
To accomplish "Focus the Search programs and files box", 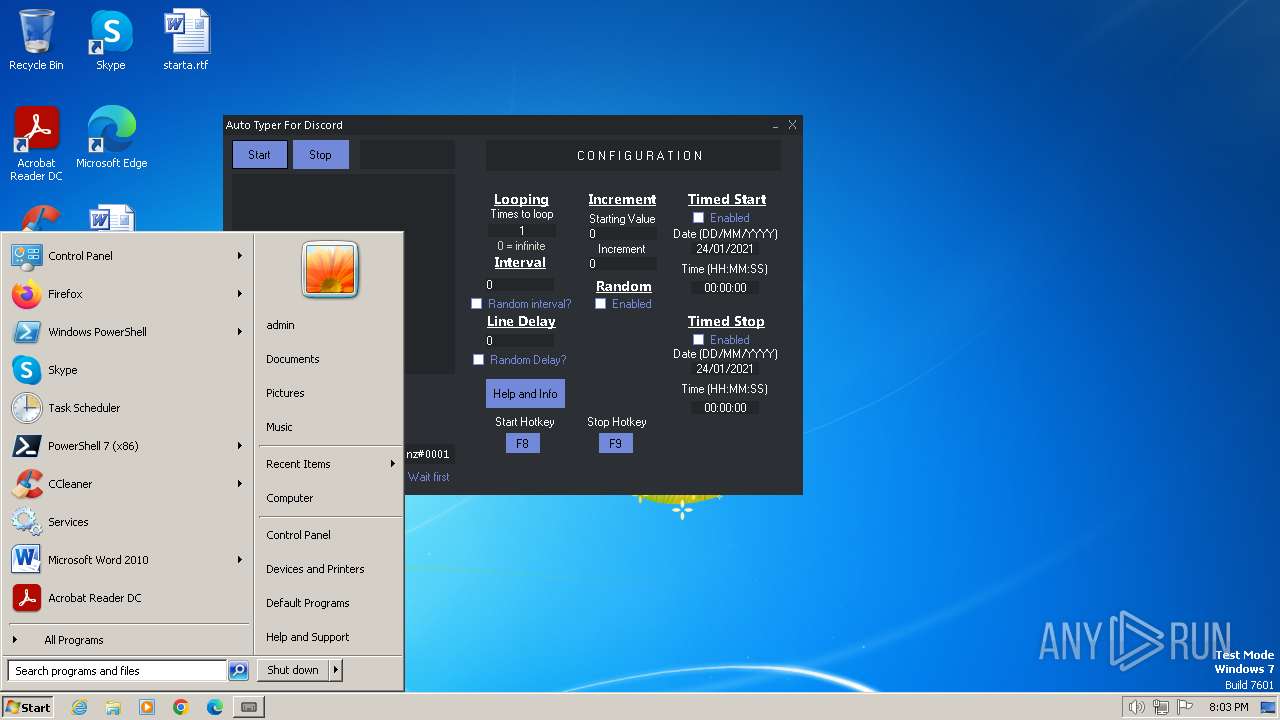I will coord(117,671).
